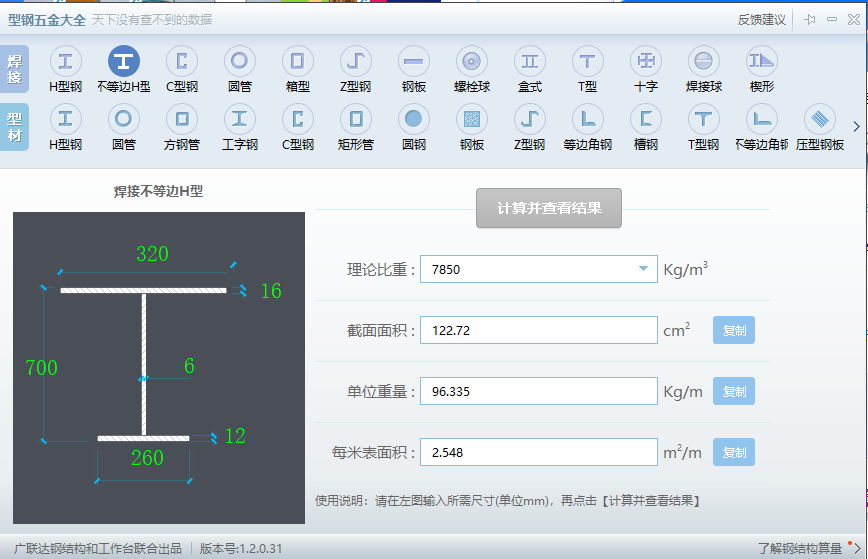Open 反馈建议 feedback link

click(x=761, y=20)
